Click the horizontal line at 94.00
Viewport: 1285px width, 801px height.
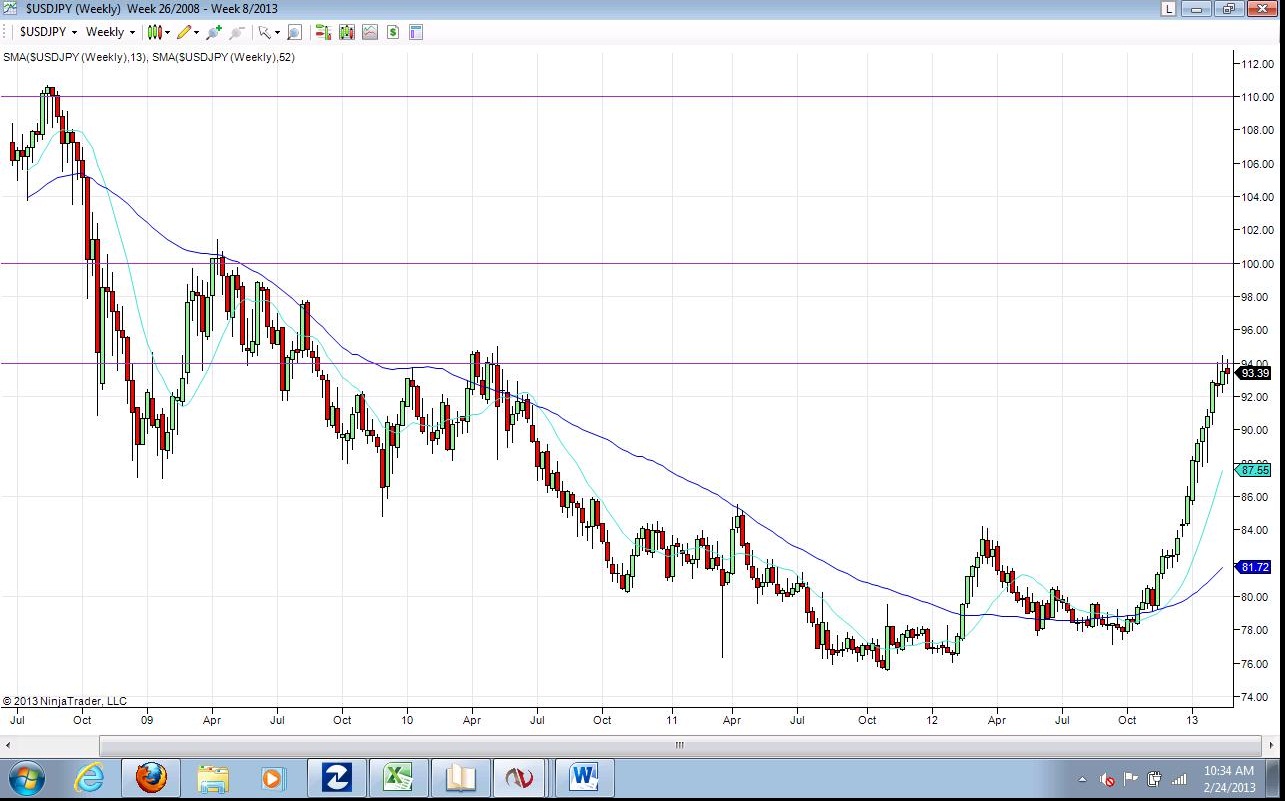[616, 364]
